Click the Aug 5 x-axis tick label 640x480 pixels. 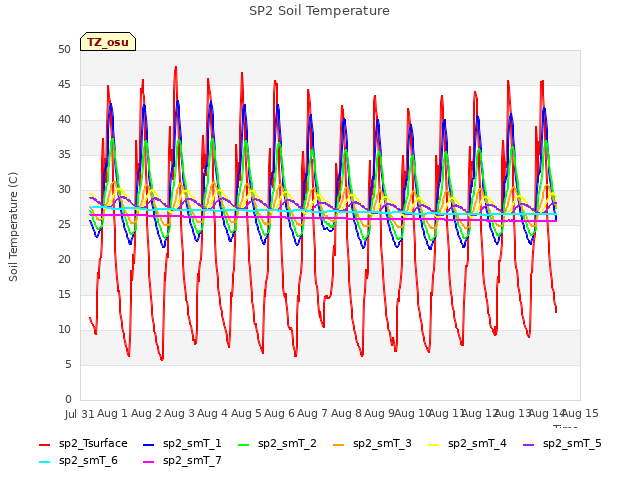click(246, 413)
